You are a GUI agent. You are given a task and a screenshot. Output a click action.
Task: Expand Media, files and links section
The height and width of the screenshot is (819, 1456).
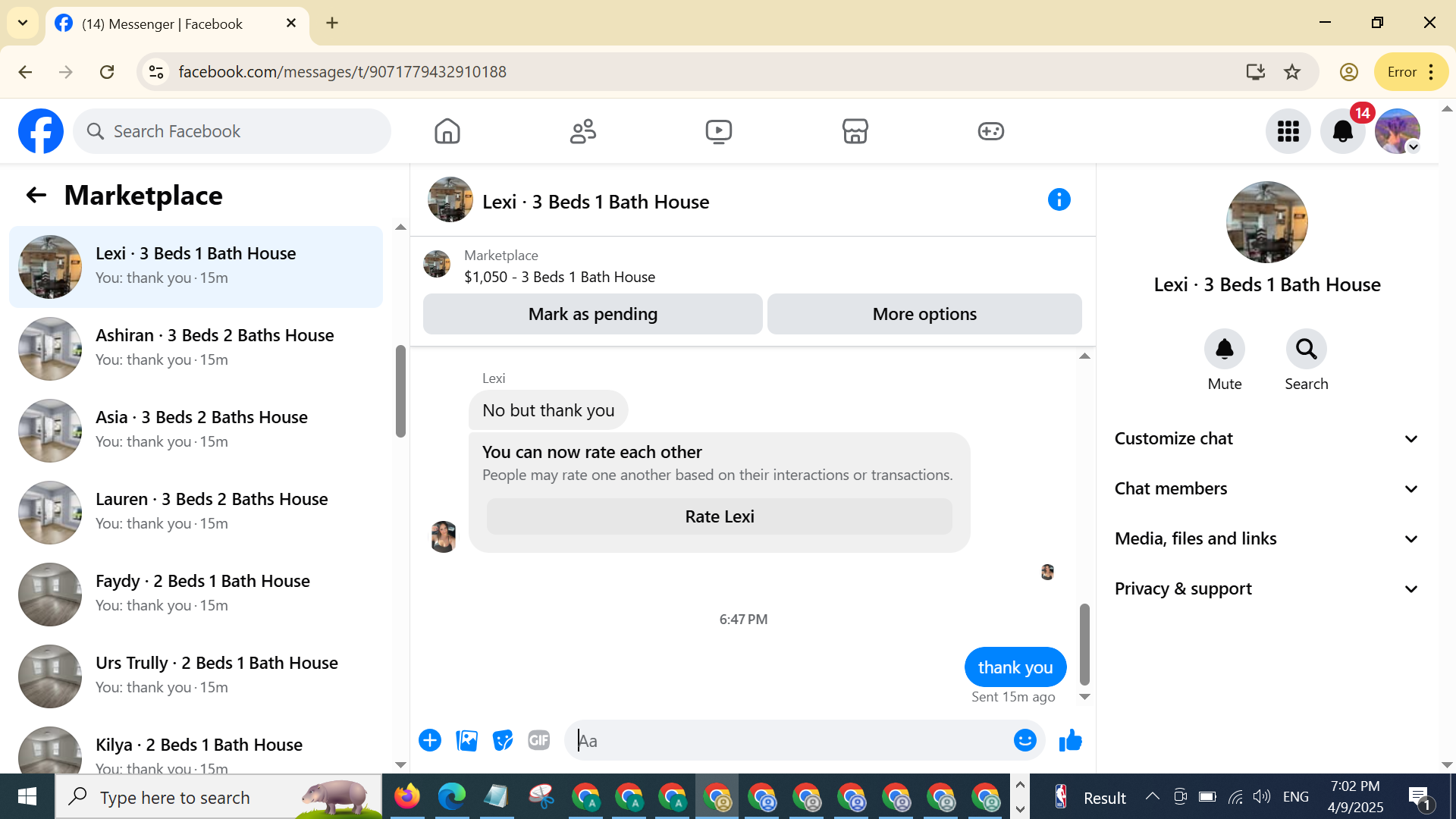point(1266,539)
